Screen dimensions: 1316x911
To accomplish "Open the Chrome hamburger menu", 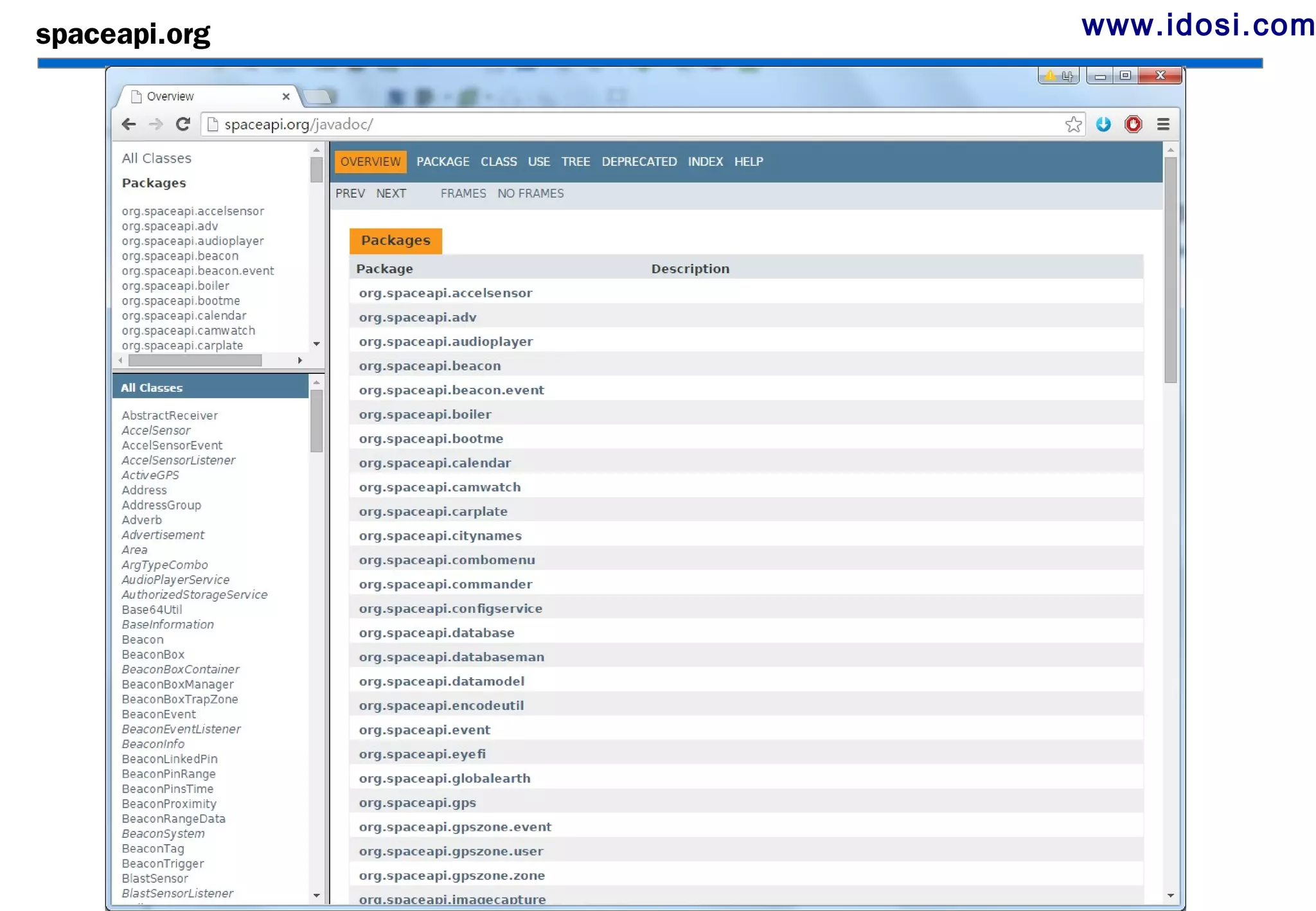I will (1163, 124).
